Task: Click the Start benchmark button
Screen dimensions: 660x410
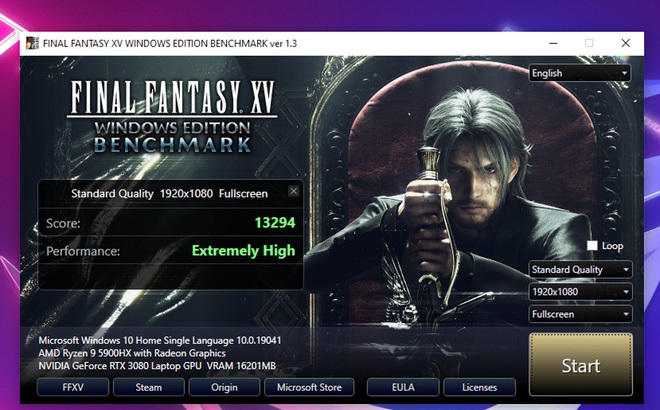Action: tap(580, 365)
